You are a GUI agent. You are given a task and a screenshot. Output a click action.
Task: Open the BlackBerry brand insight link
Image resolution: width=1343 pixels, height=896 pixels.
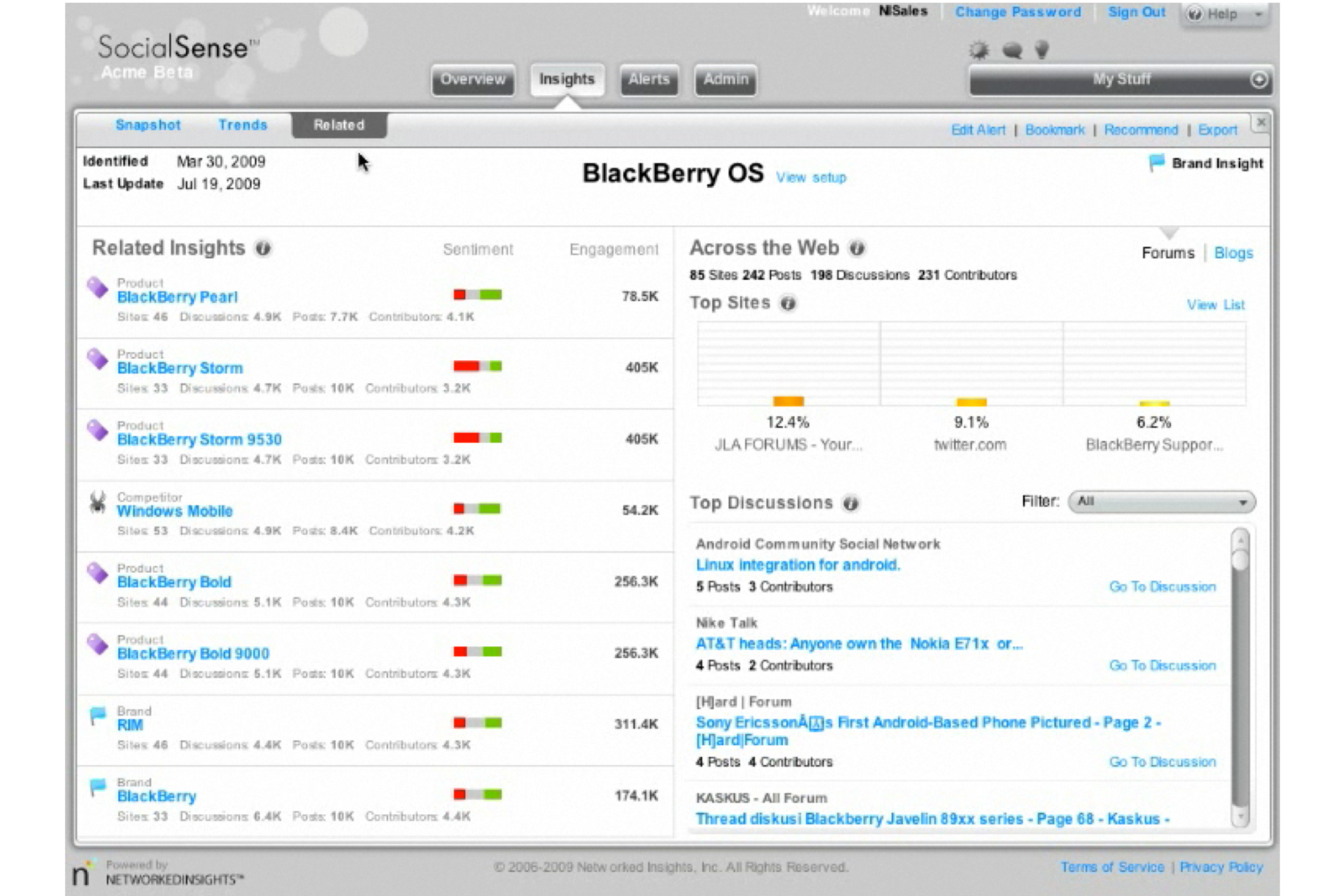coord(157,797)
